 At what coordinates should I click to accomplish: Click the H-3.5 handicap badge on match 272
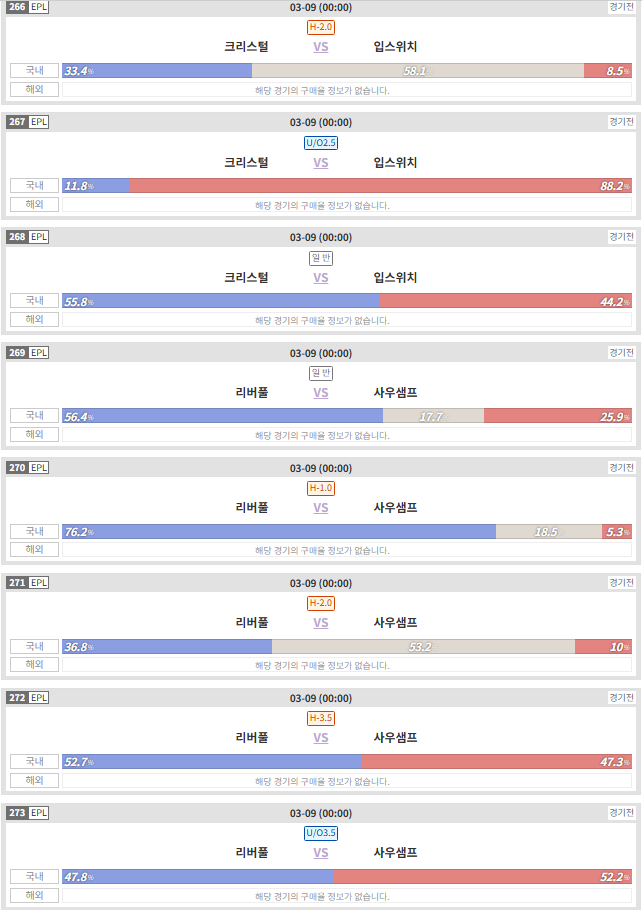[x=320, y=718]
